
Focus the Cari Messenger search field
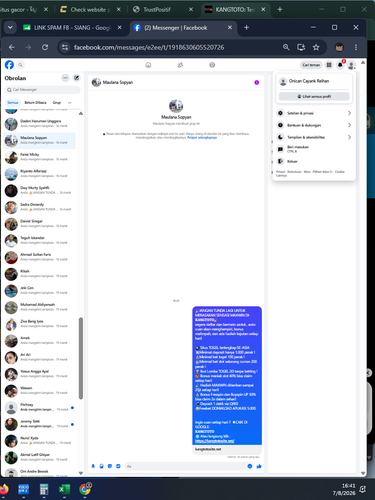point(43,89)
